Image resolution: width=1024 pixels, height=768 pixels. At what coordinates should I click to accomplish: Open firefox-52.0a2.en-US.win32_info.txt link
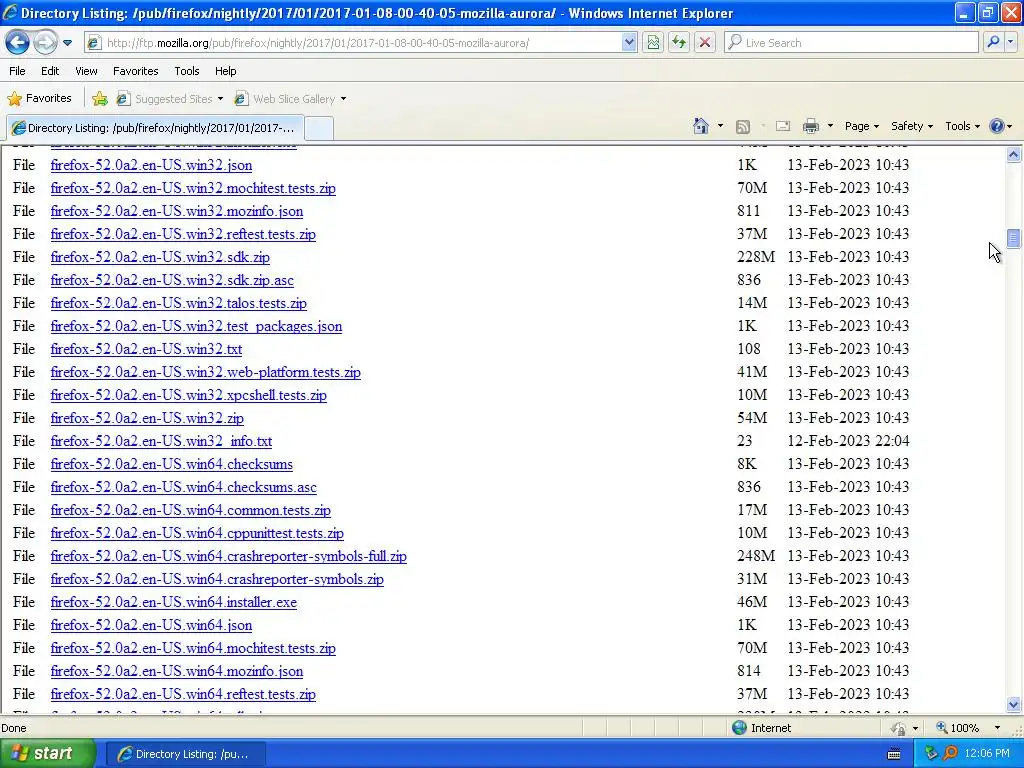[161, 441]
